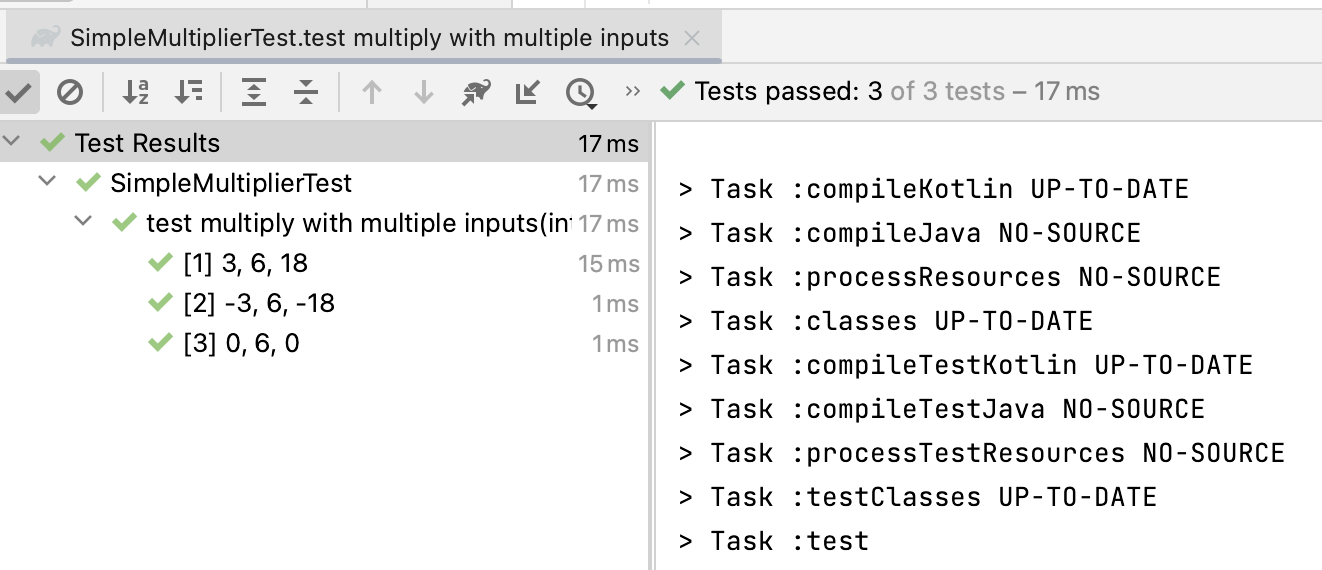Collapse the test multiply with multiple inputs node
The width and height of the screenshot is (1322, 570).
[x=83, y=223]
